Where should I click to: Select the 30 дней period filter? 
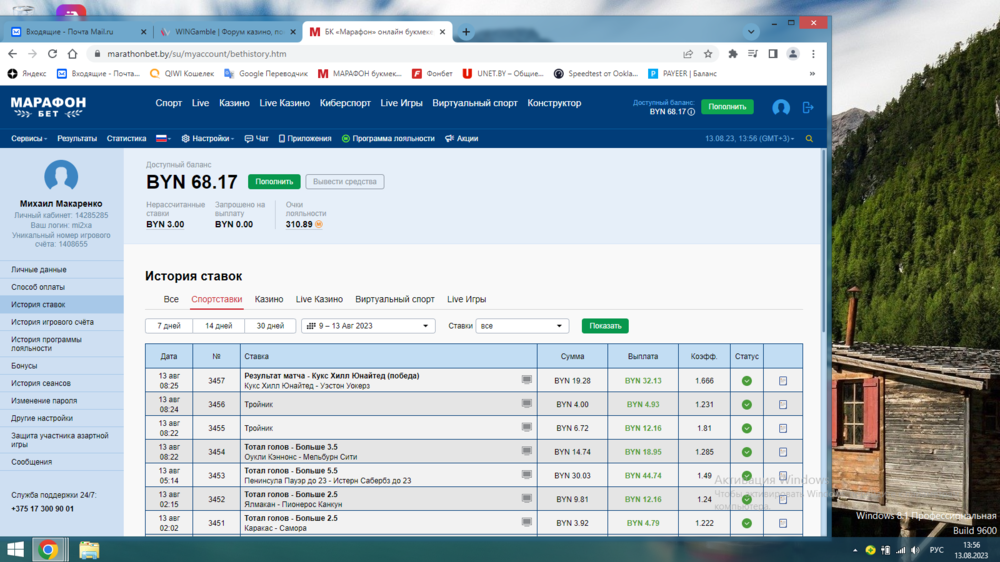click(x=270, y=326)
